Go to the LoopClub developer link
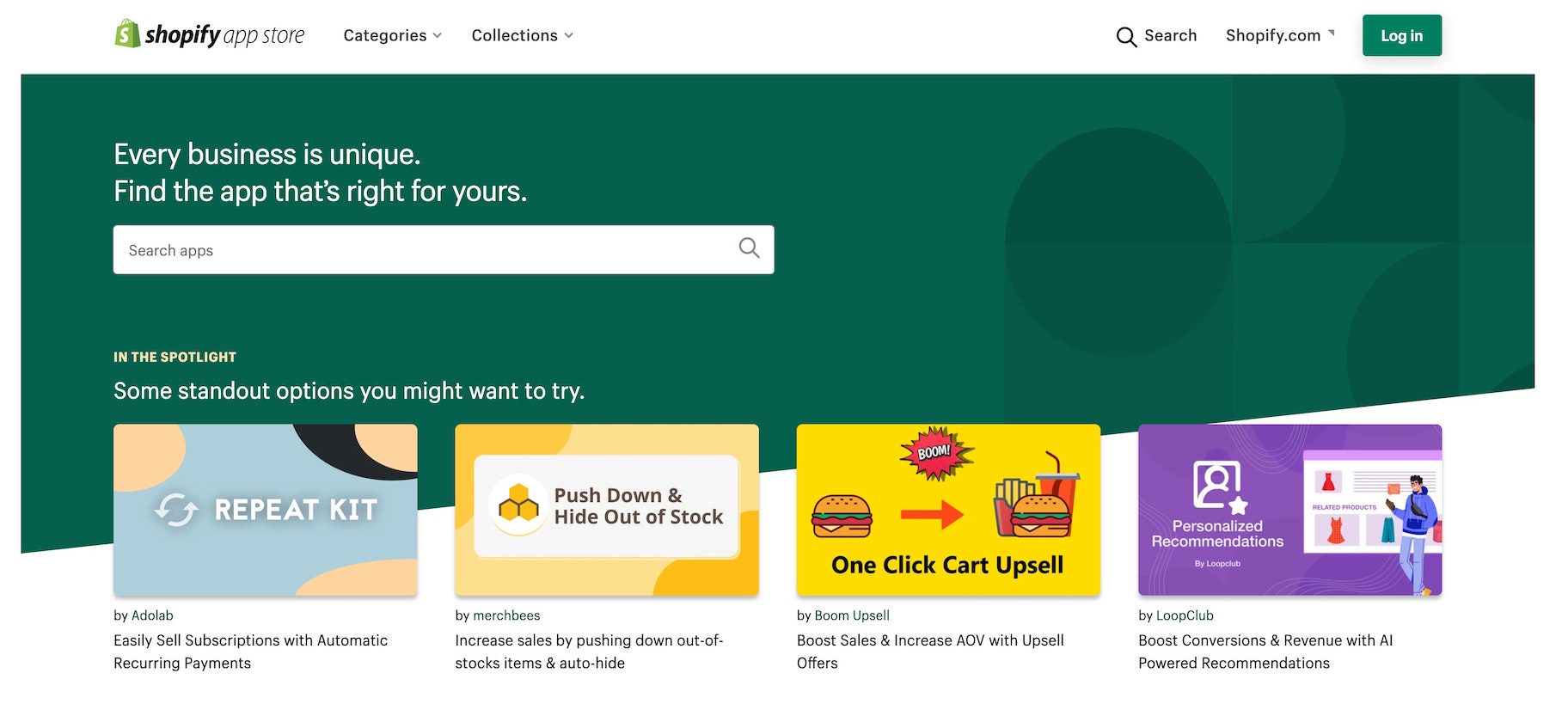This screenshot has width=1568, height=710. tap(1184, 615)
